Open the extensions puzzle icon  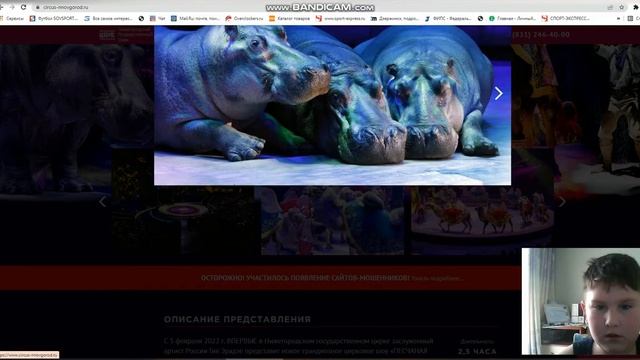pyautogui.click(x=636, y=7)
